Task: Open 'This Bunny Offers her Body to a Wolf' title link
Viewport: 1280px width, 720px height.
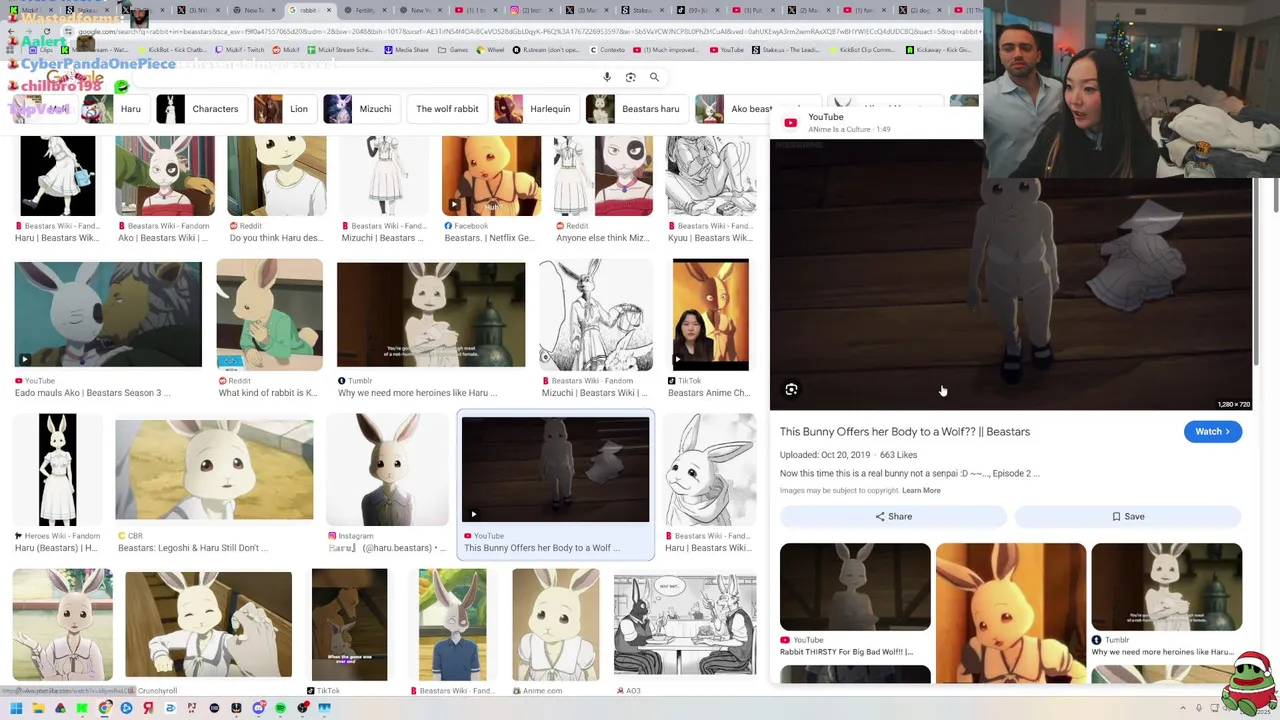Action: (905, 432)
